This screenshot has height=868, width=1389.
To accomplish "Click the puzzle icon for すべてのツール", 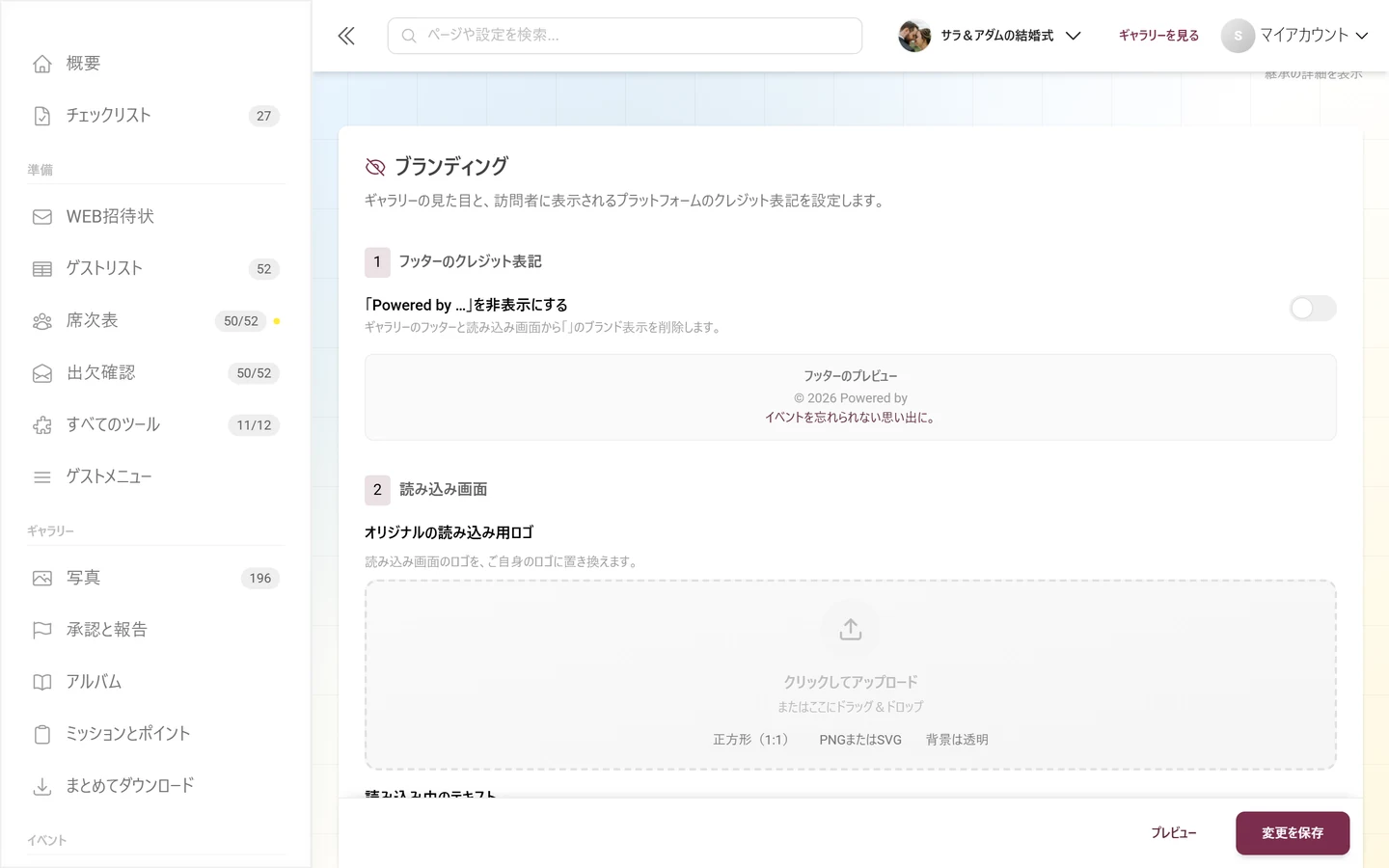I will (42, 425).
